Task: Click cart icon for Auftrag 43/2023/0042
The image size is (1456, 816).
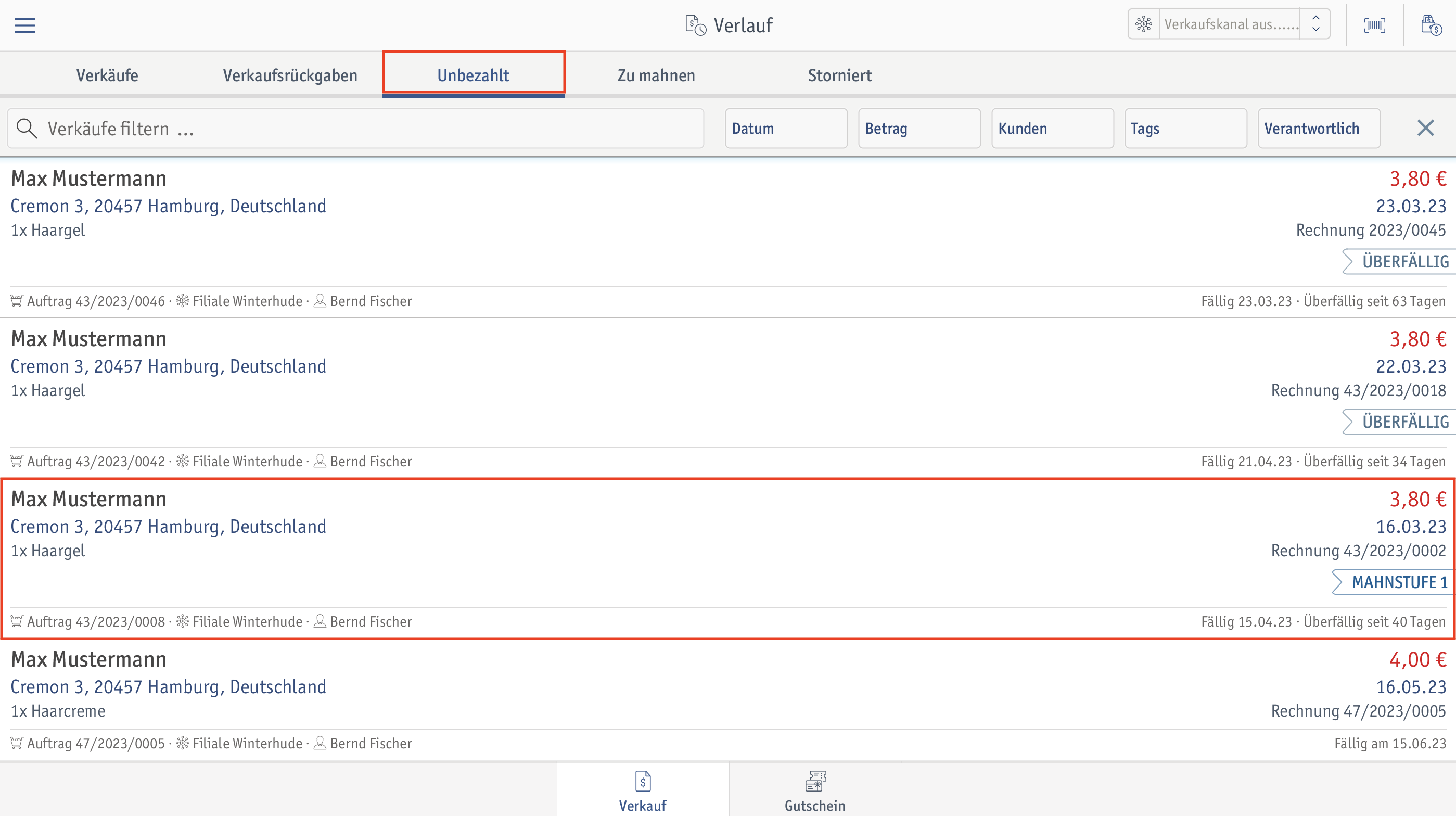Action: [x=17, y=461]
